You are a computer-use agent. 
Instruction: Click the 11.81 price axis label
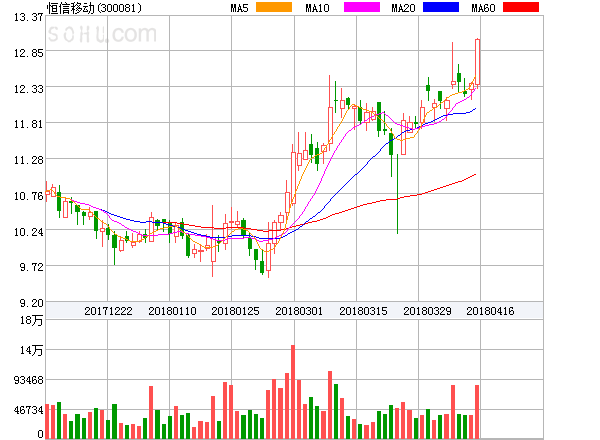point(28,124)
